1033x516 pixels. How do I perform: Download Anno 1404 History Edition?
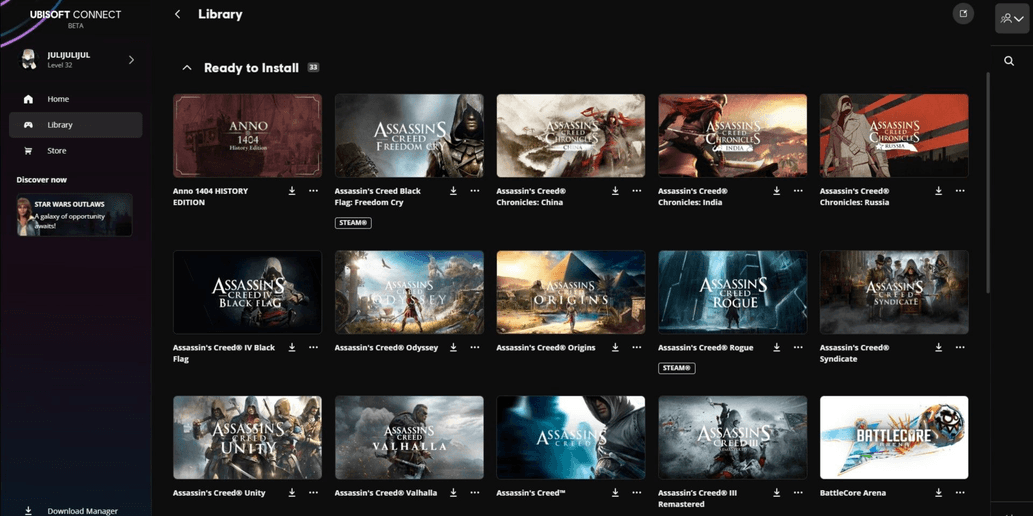click(x=292, y=190)
